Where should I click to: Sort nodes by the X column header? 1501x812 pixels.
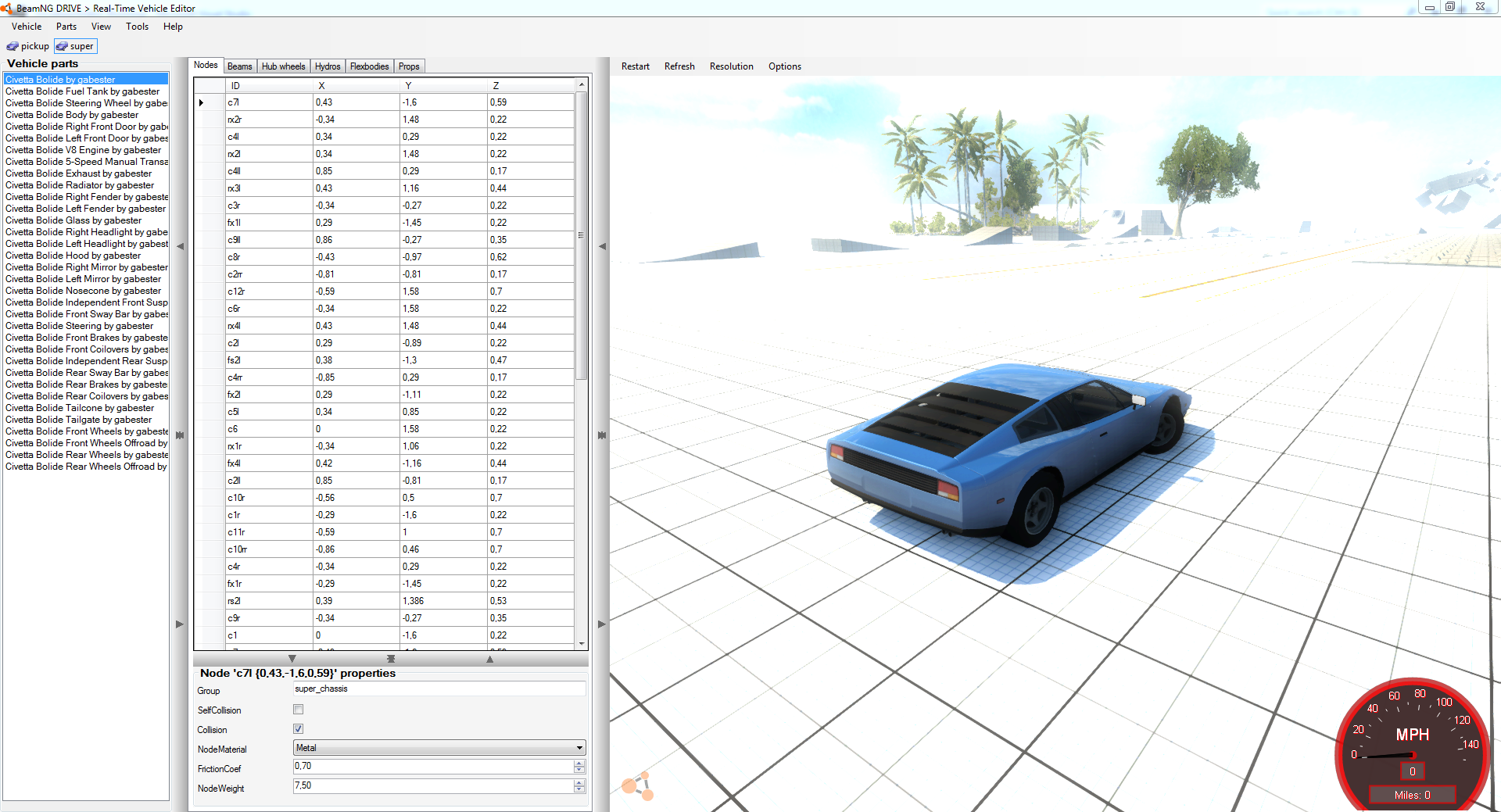tap(356, 85)
